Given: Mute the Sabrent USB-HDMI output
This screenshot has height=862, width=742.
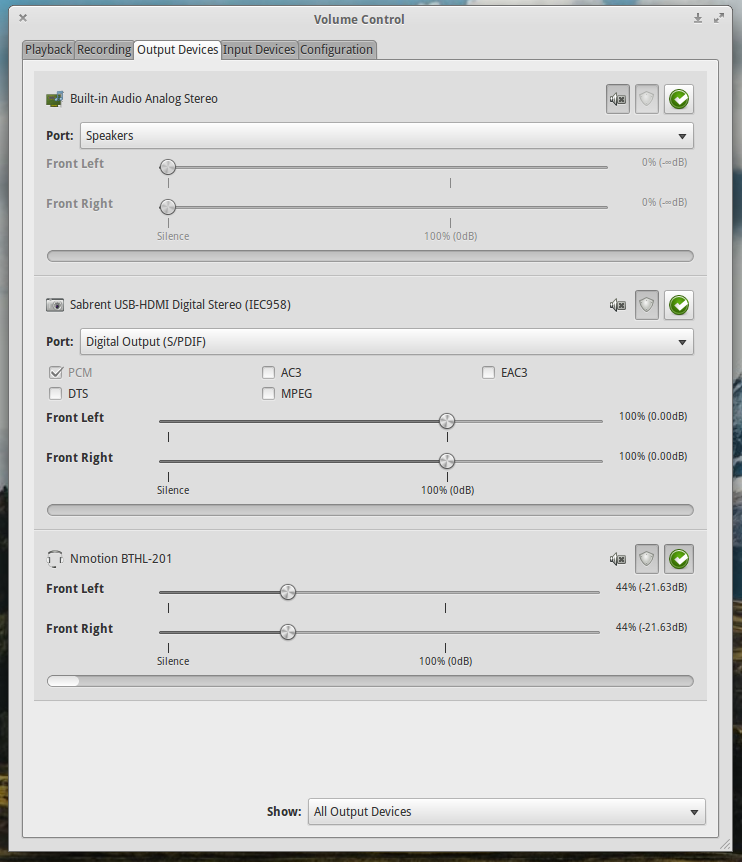Looking at the screenshot, I should 618,305.
